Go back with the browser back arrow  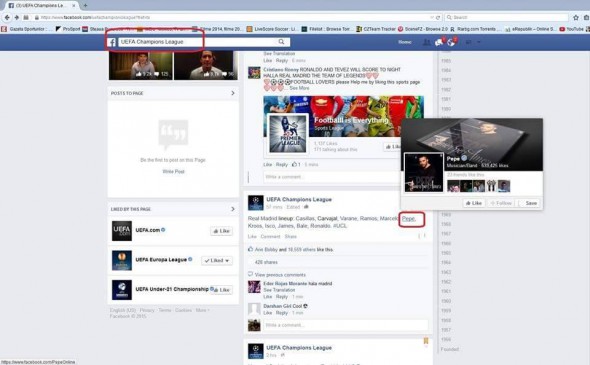tap(7, 17)
